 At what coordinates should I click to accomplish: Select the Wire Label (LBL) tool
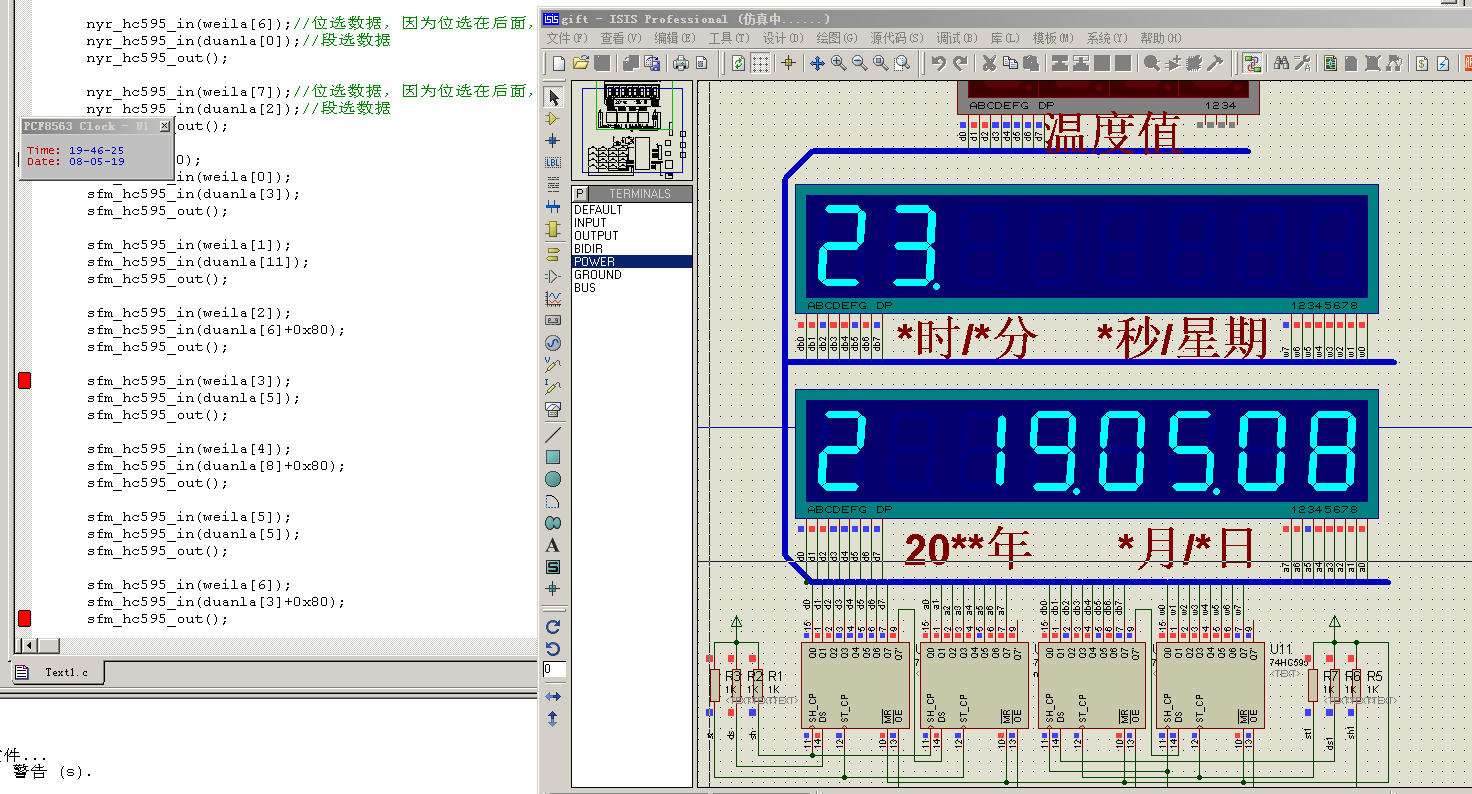point(553,162)
